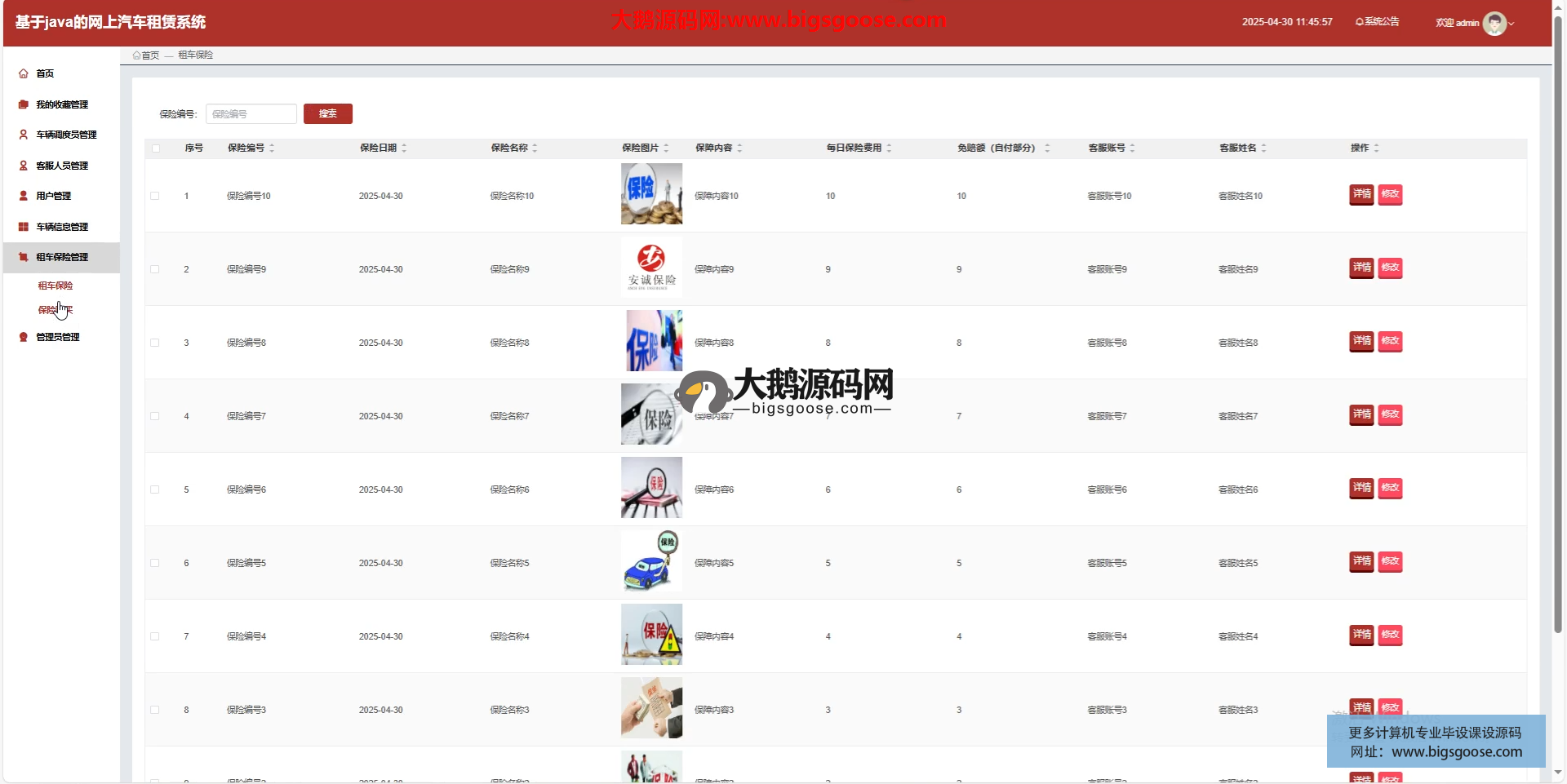Click the 车辆信息管理 grid icon
Screen dimensions: 1567x784
[24, 227]
